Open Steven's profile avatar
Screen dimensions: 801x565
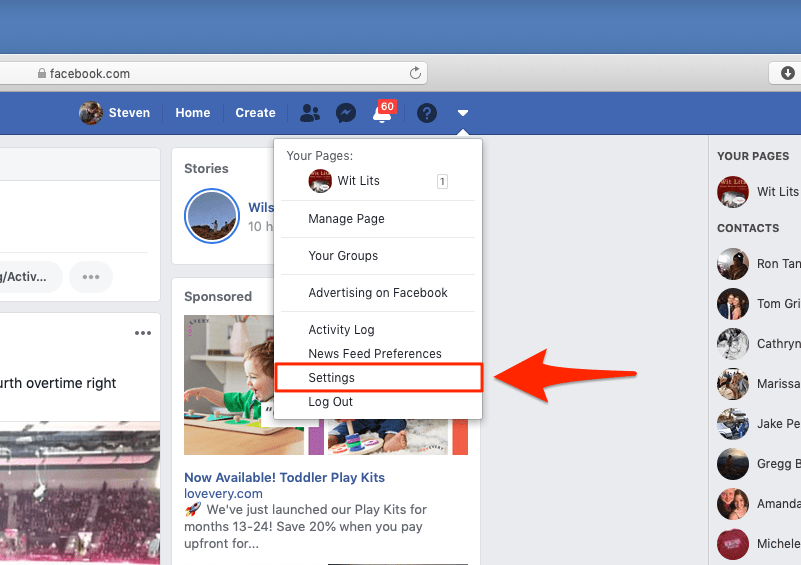pyautogui.click(x=91, y=113)
